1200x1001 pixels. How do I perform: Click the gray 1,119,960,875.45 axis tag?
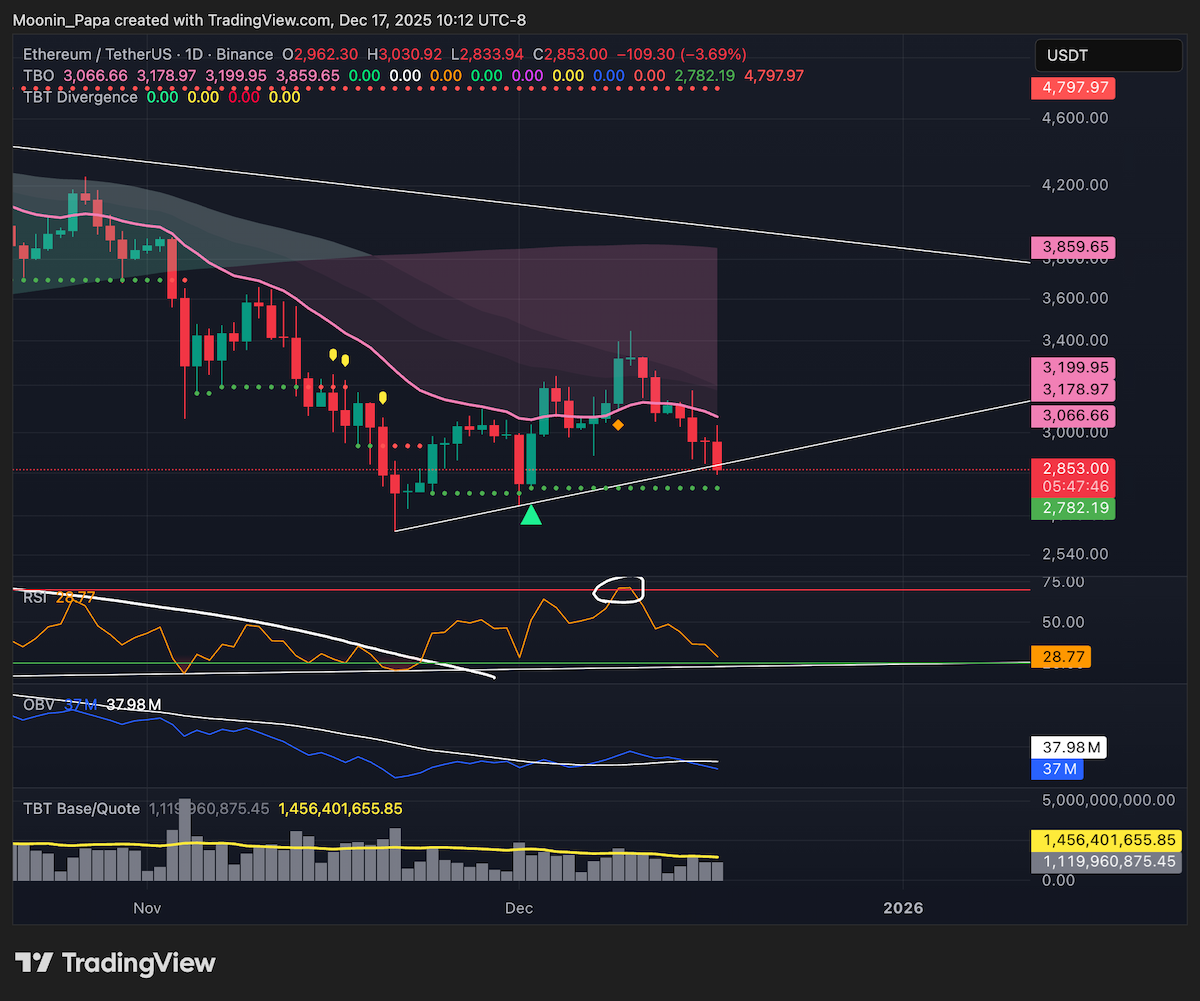[1106, 862]
